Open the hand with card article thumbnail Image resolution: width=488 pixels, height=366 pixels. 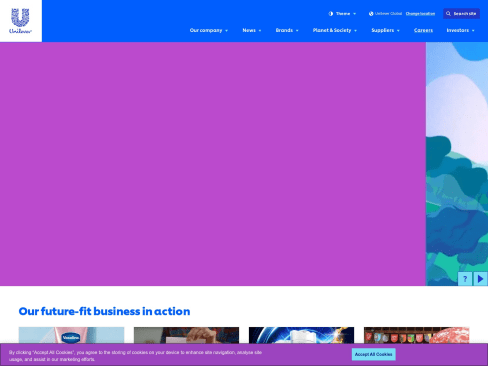click(x=186, y=335)
